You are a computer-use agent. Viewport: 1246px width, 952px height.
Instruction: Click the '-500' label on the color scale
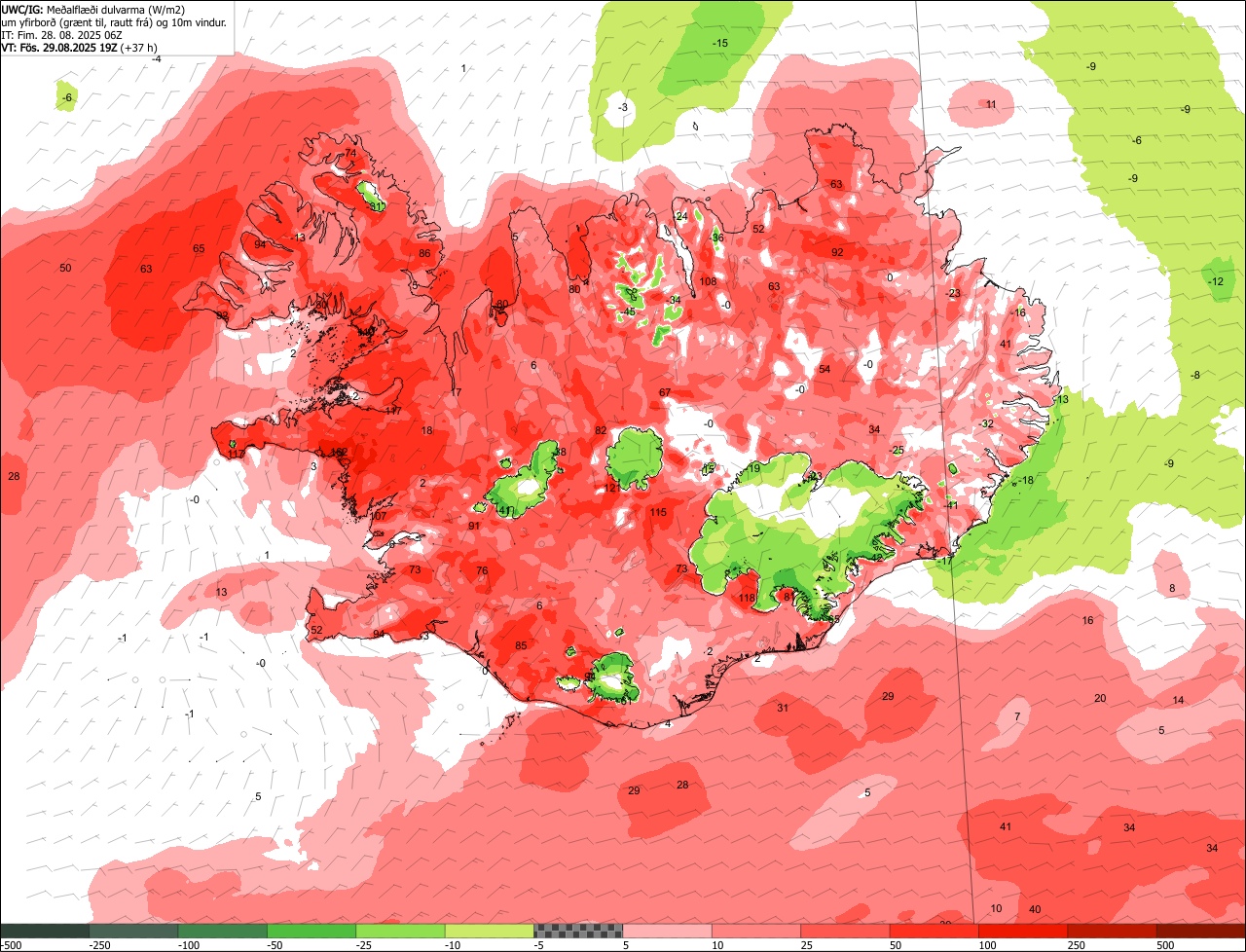coord(11,945)
